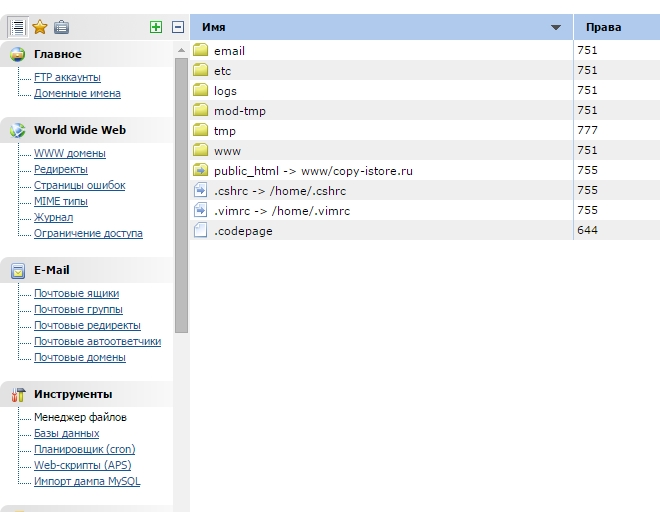Open Почтовые автоответчики link
The width and height of the screenshot is (660, 512).
(98, 341)
